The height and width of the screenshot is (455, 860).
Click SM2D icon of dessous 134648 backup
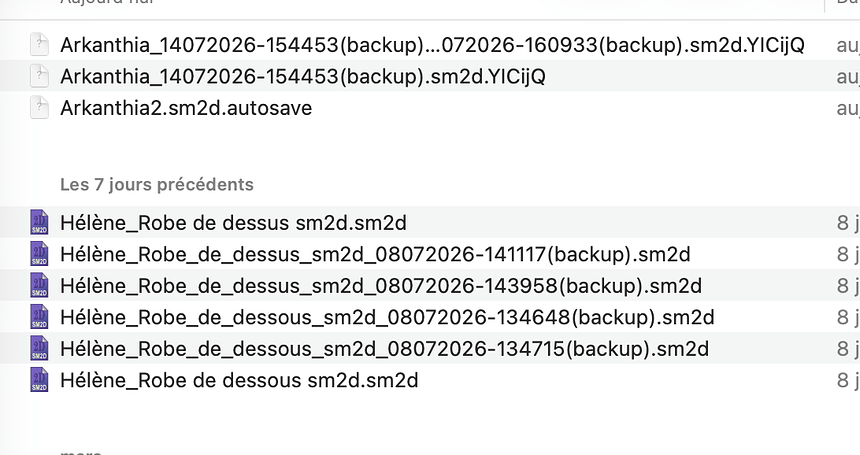pyautogui.click(x=39, y=317)
